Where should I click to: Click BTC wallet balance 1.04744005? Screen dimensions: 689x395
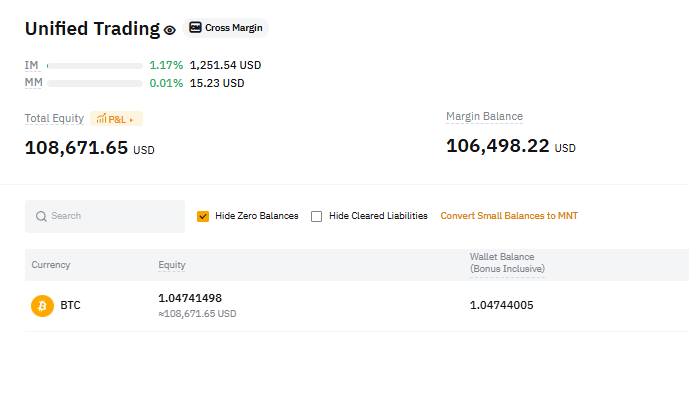click(501, 305)
